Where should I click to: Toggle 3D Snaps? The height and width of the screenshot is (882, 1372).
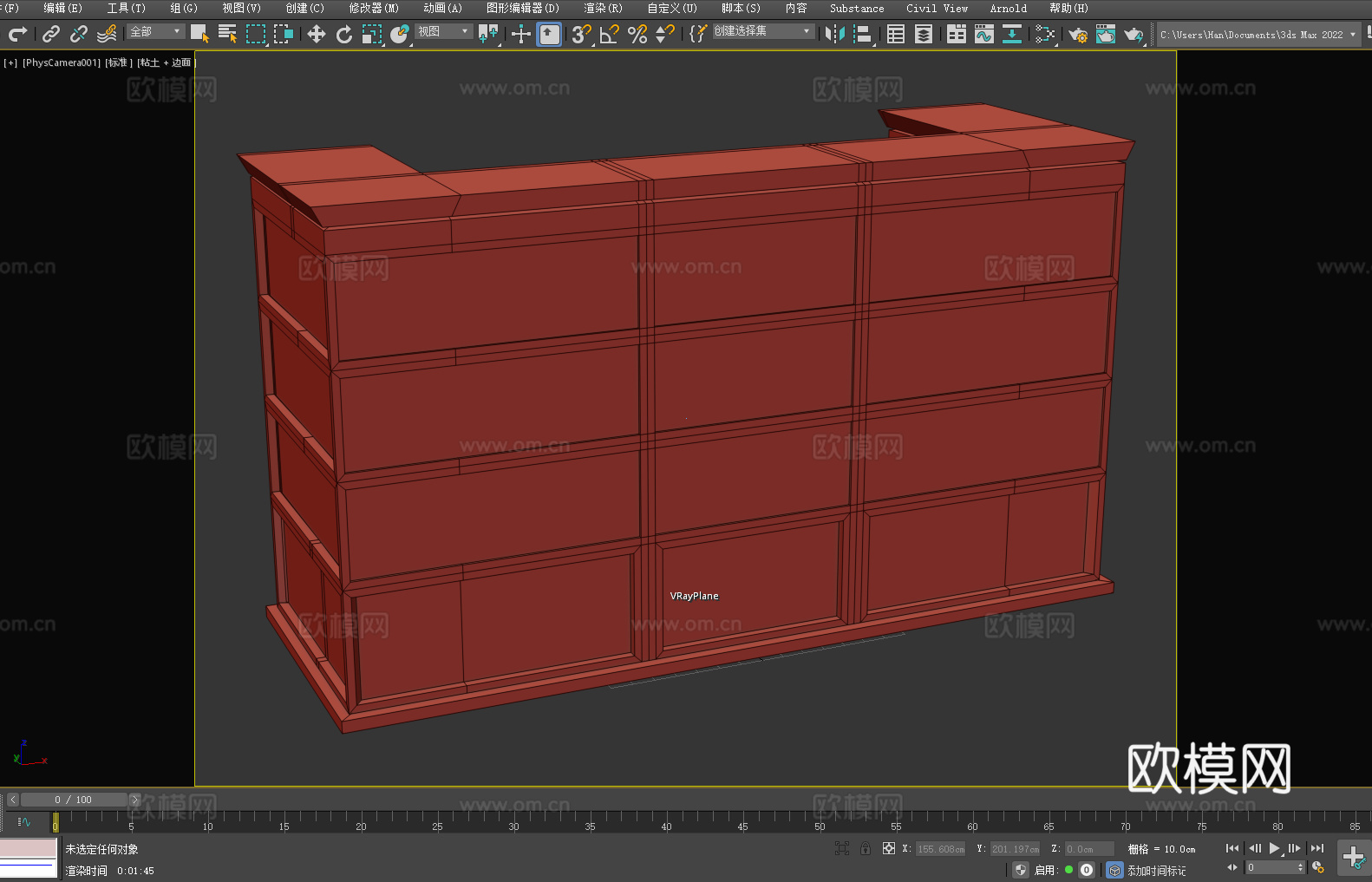pos(582,34)
